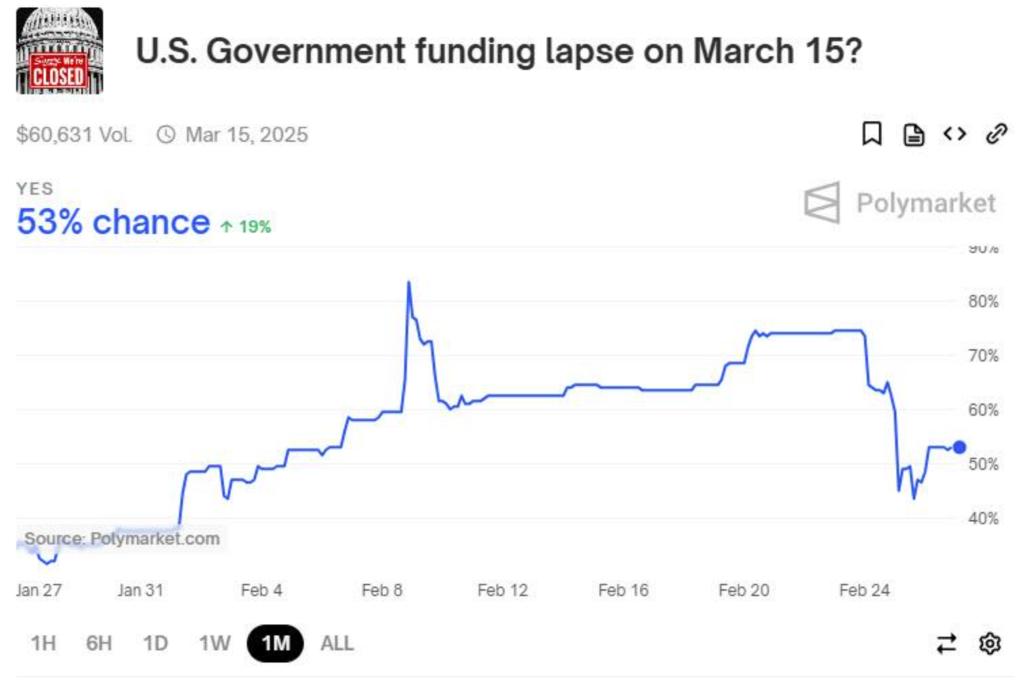Click the Source: Polymarket.com caption
The height and width of the screenshot is (682, 1024).
coord(122,539)
